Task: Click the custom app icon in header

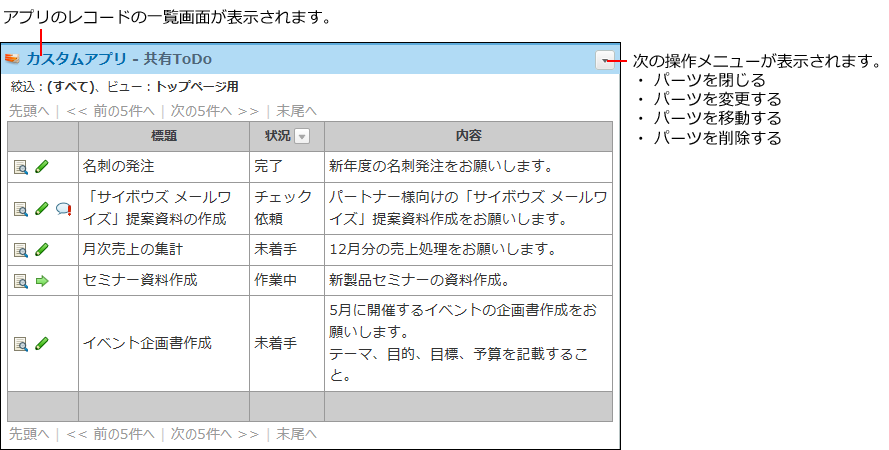Action: [13, 59]
